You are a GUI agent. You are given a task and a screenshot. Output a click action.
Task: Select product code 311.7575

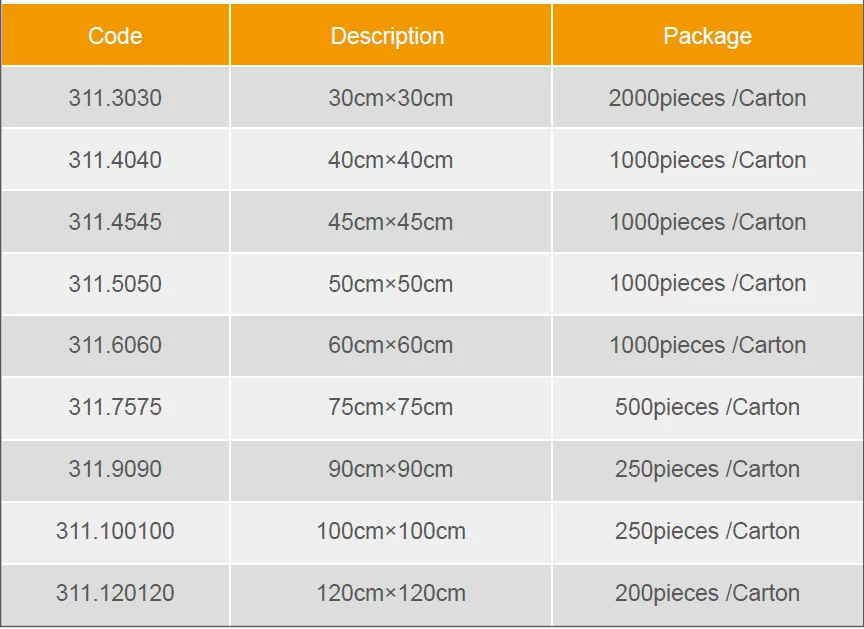115,407
